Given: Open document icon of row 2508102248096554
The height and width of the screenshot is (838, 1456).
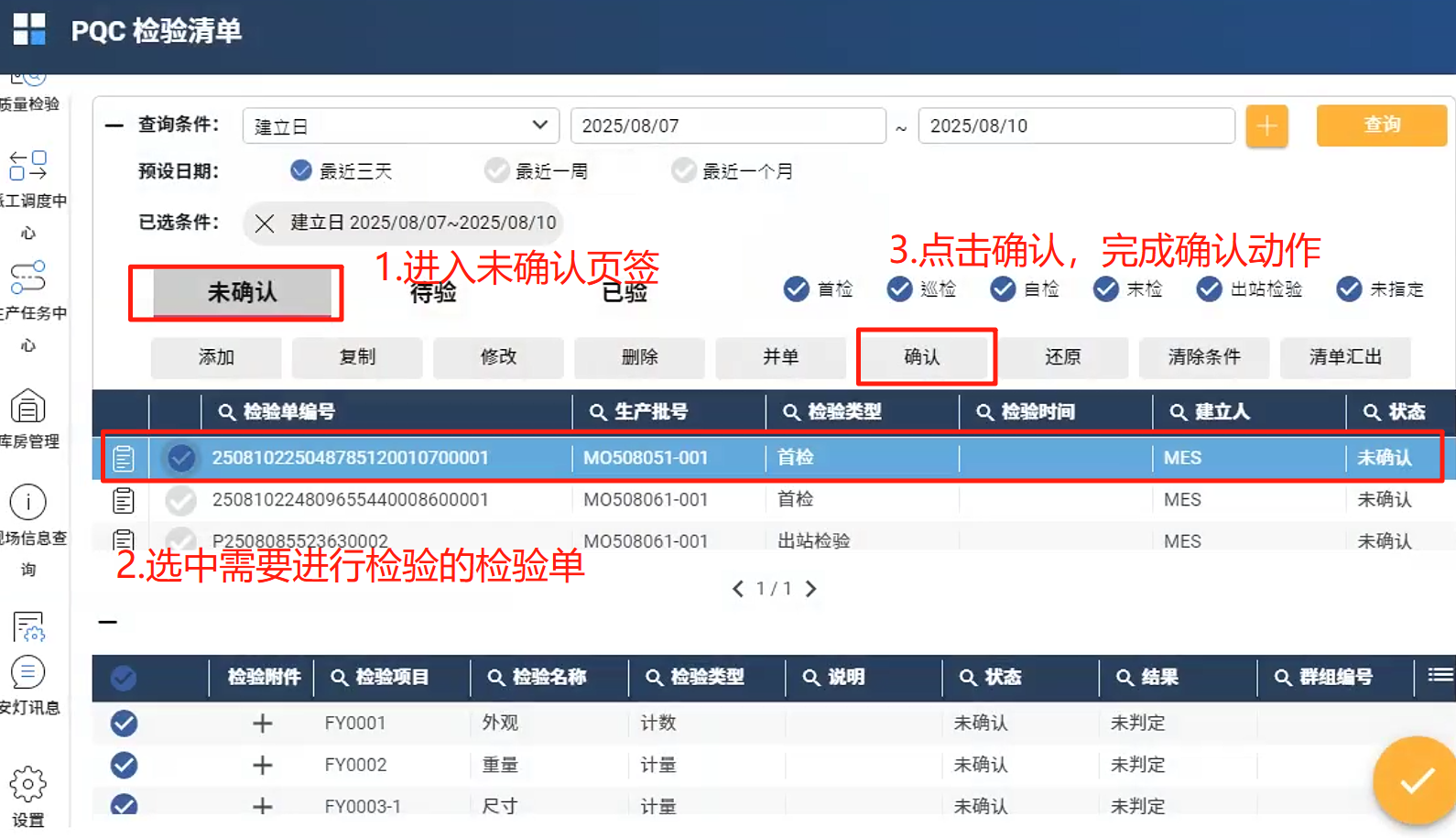Looking at the screenshot, I should 124,500.
